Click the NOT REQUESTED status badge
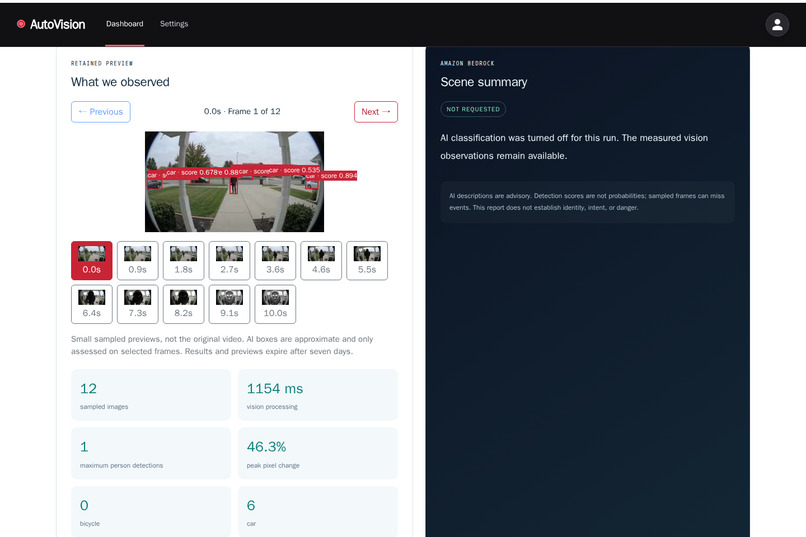 click(473, 109)
